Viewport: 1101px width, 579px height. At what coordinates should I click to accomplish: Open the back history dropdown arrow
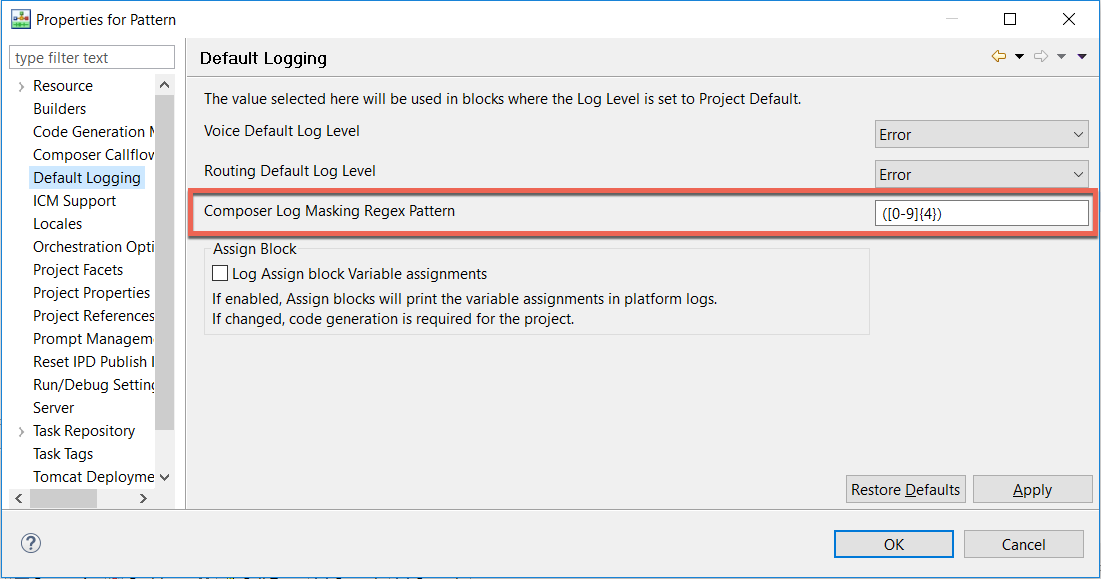(x=1019, y=57)
